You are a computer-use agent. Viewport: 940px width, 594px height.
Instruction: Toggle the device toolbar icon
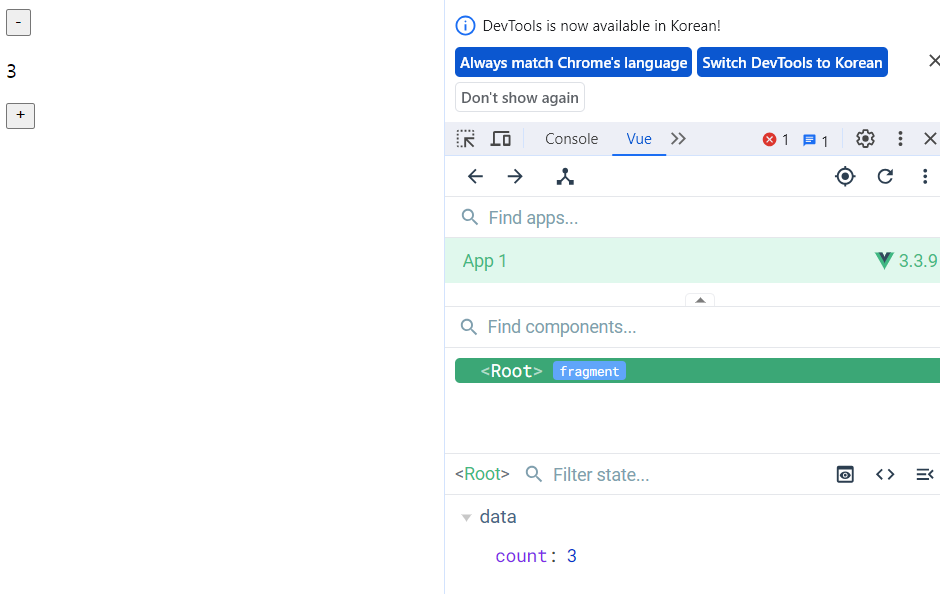click(501, 139)
